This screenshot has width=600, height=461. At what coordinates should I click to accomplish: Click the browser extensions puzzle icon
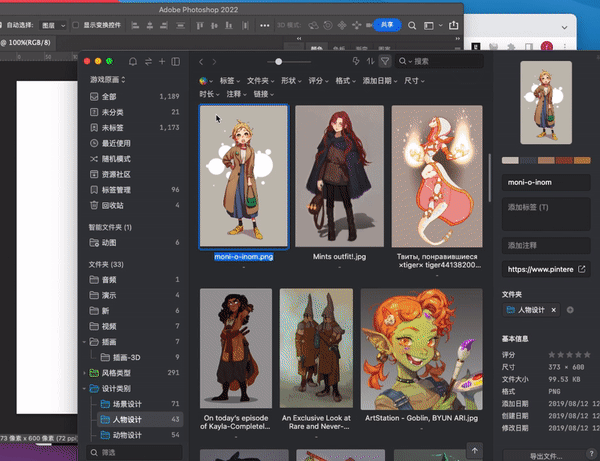coord(511,46)
